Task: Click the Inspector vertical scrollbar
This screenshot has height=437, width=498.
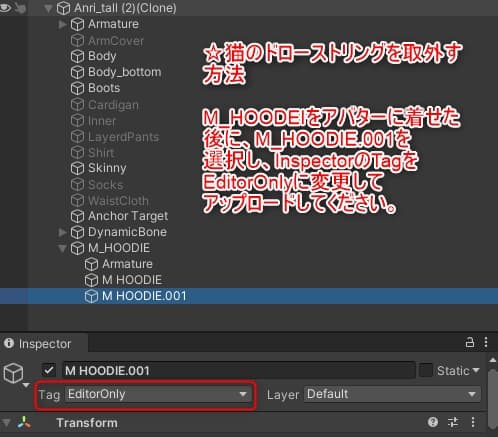Action: pyautogui.click(x=492, y=398)
